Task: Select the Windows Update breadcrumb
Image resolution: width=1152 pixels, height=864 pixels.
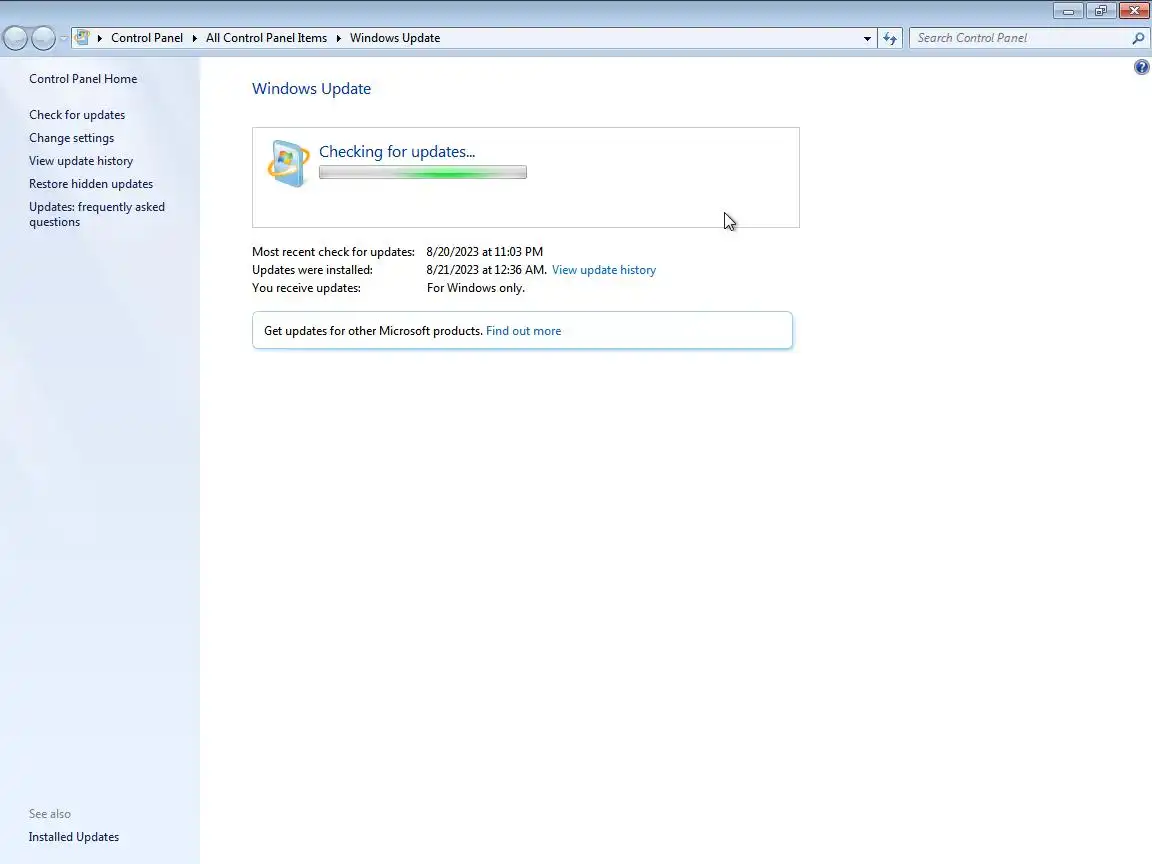Action: point(395,38)
